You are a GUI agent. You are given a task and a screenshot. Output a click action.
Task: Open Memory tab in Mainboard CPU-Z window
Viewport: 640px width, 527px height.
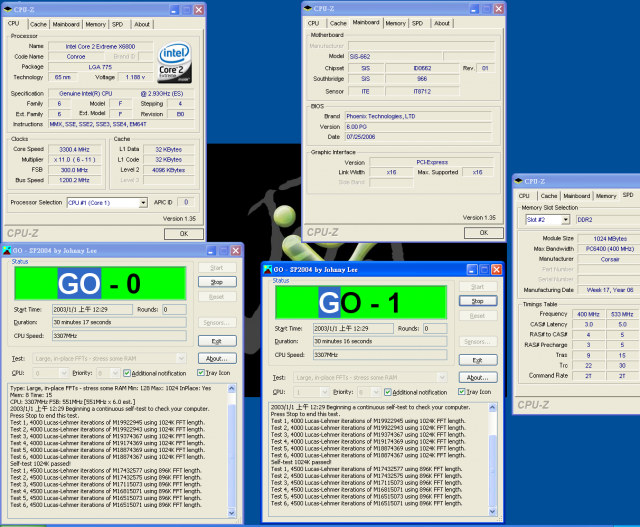(x=396, y=23)
